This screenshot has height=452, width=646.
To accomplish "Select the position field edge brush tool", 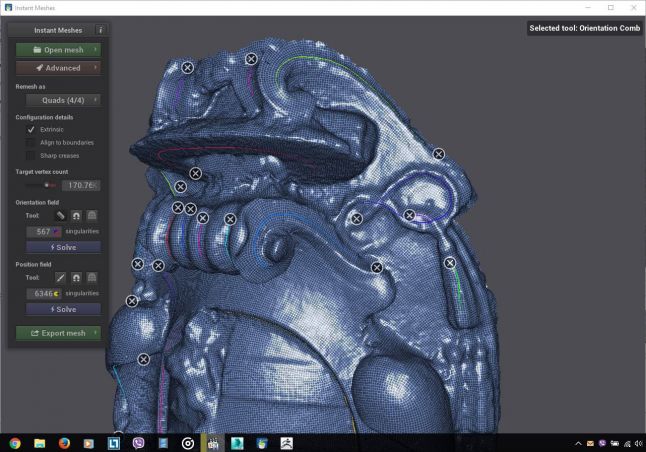I will (60, 277).
